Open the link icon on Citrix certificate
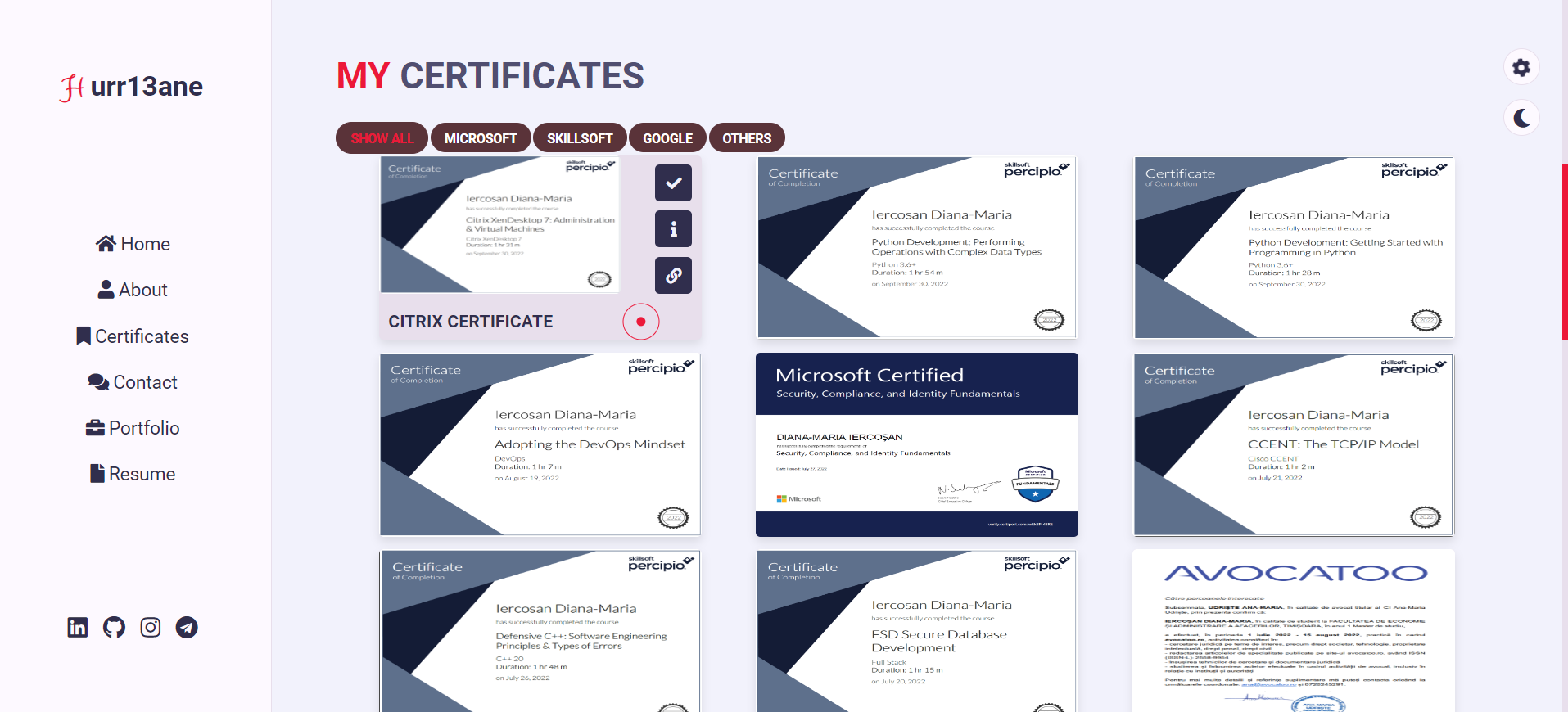This screenshot has height=712, width=1568. click(673, 276)
